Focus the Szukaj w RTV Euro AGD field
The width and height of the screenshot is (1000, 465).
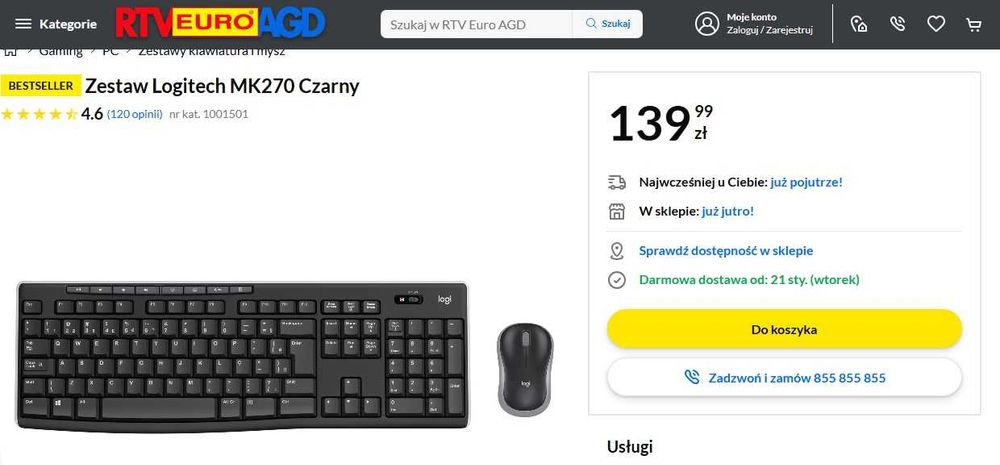pyautogui.click(x=476, y=24)
